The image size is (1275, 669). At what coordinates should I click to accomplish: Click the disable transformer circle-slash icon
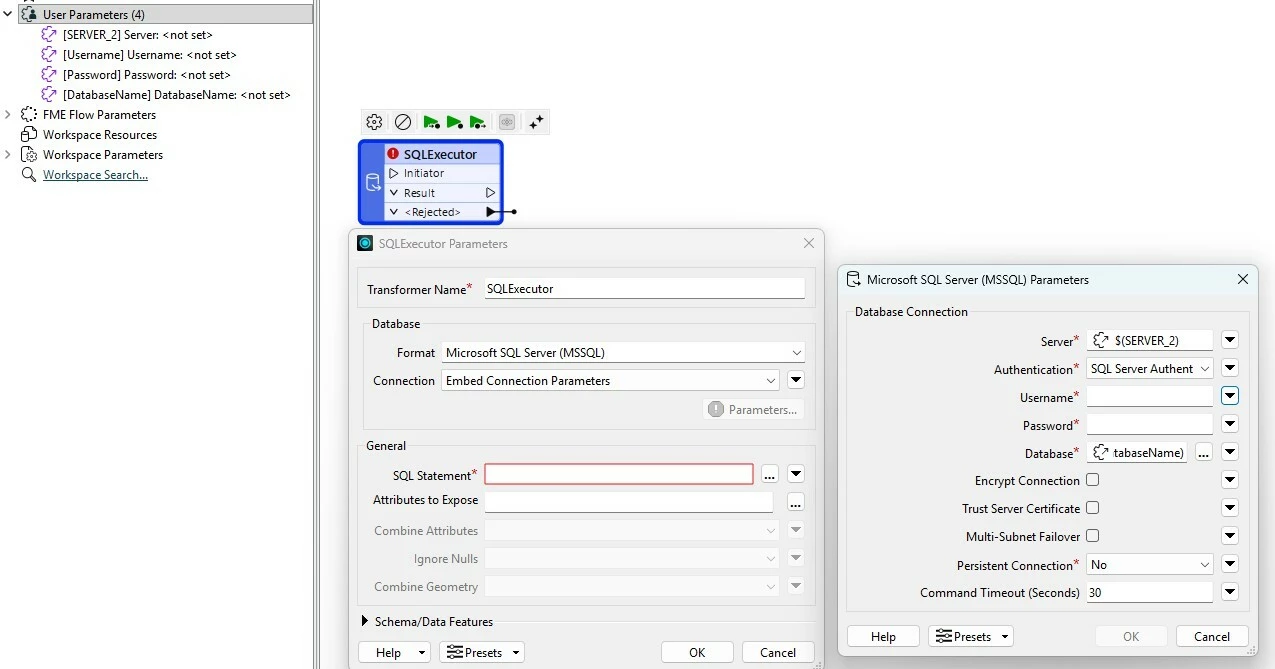point(403,122)
